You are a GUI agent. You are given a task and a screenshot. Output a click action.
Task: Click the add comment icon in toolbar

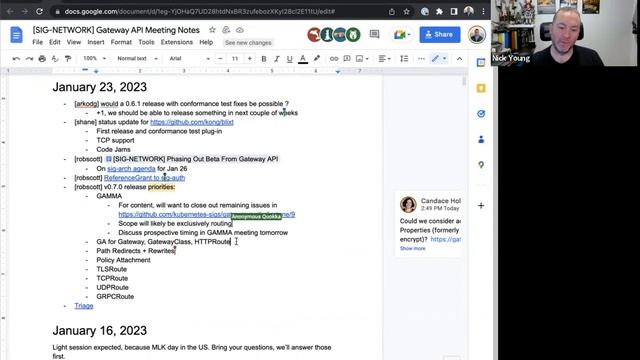[347, 59]
